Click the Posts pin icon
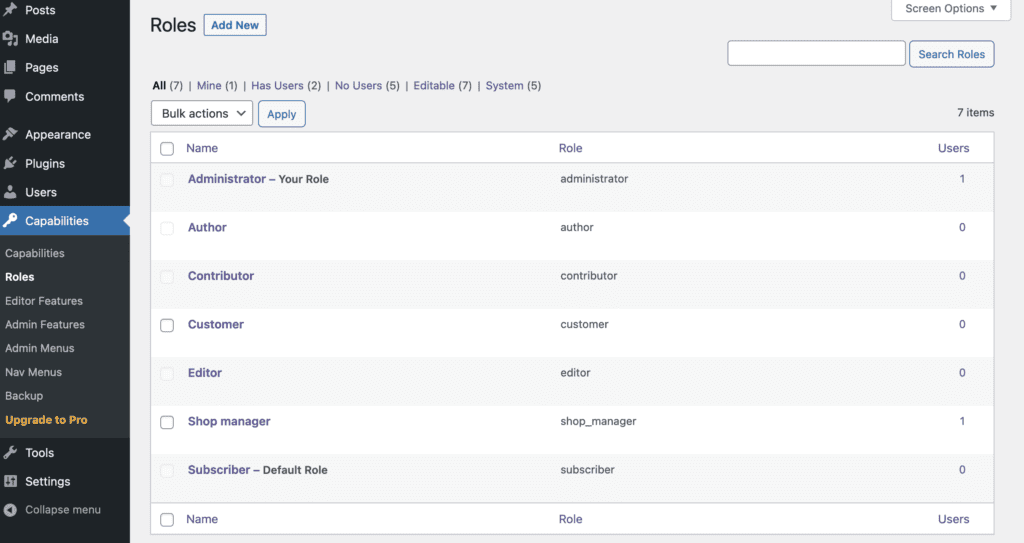Screen dimensions: 1024x543 (x=10, y=10)
